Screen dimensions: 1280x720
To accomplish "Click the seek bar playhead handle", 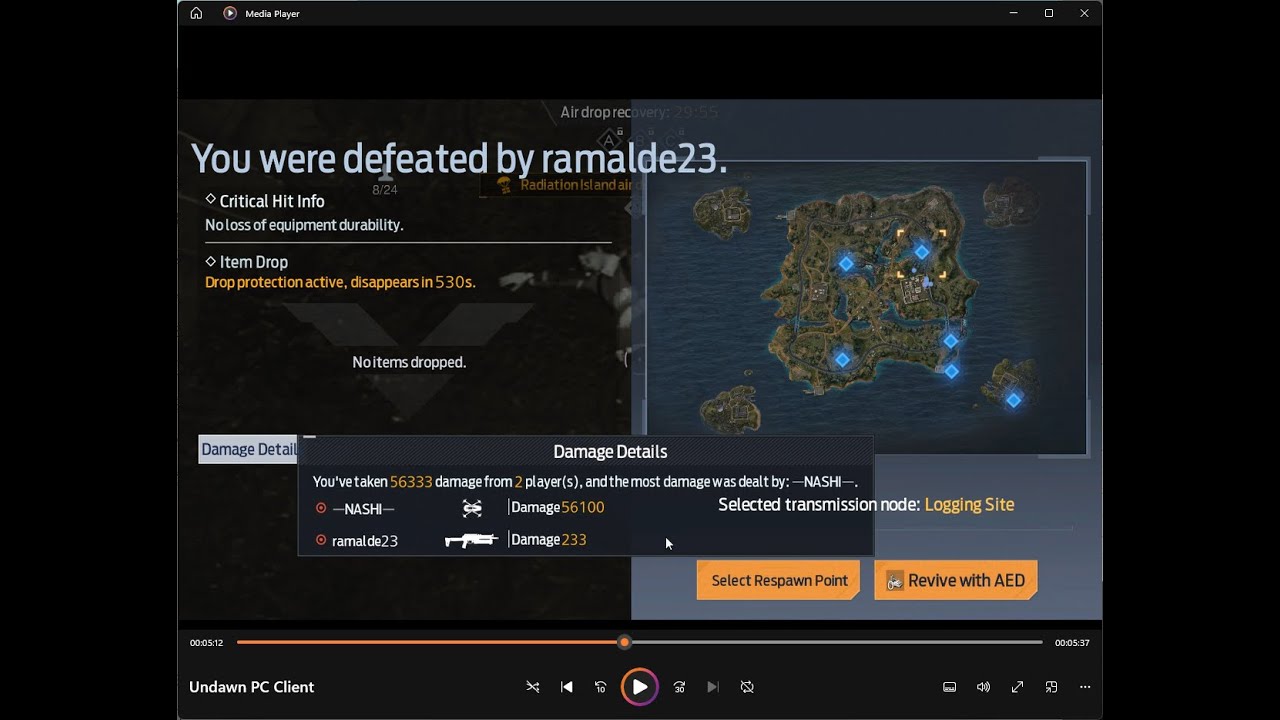I will click(x=625, y=642).
